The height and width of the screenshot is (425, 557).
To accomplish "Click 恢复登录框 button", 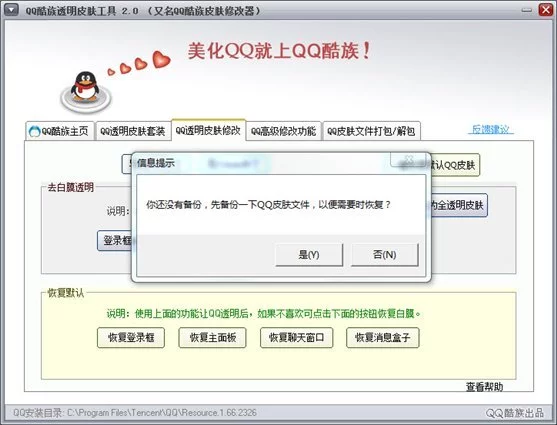I will coord(131,337).
